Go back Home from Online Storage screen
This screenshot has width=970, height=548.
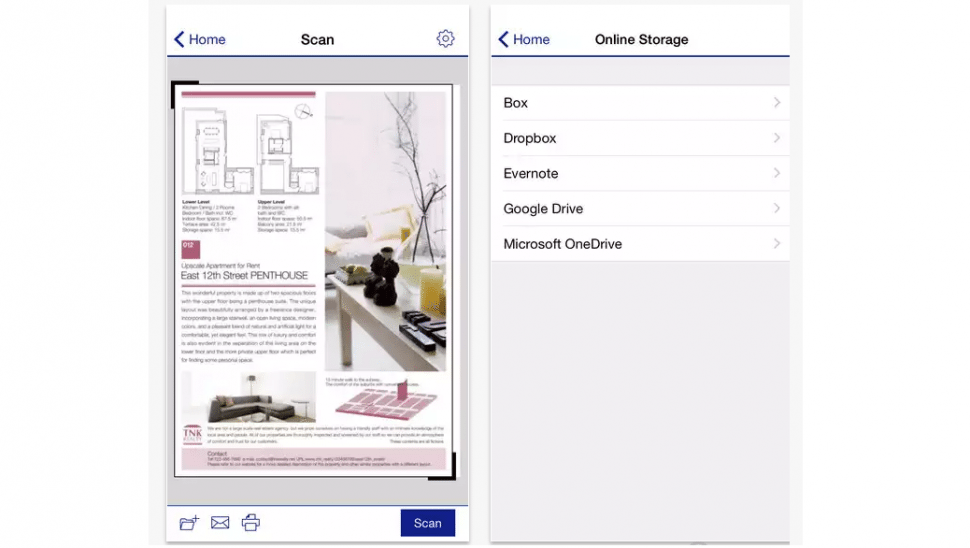(x=524, y=40)
